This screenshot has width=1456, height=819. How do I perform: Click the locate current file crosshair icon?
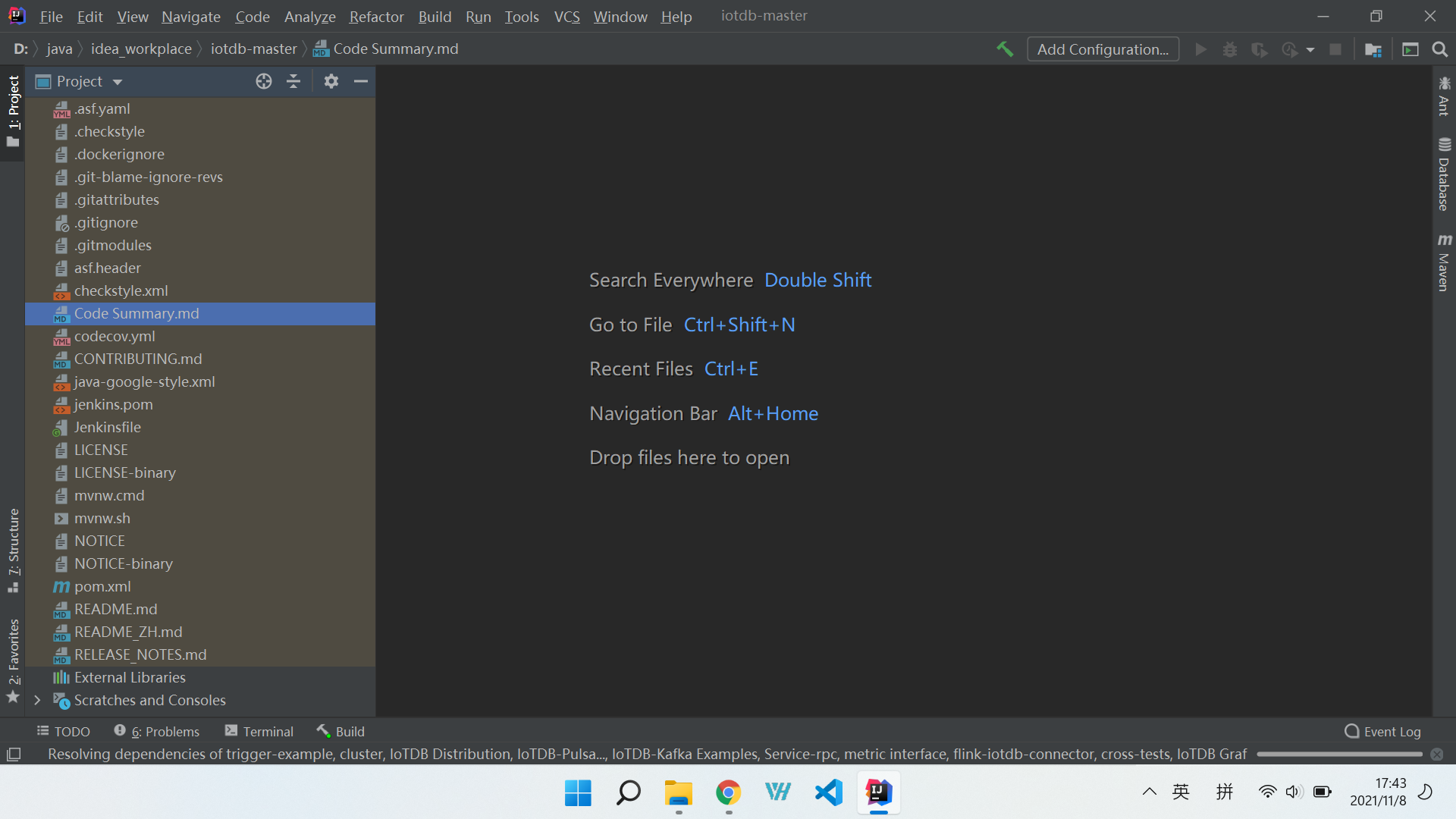click(263, 81)
